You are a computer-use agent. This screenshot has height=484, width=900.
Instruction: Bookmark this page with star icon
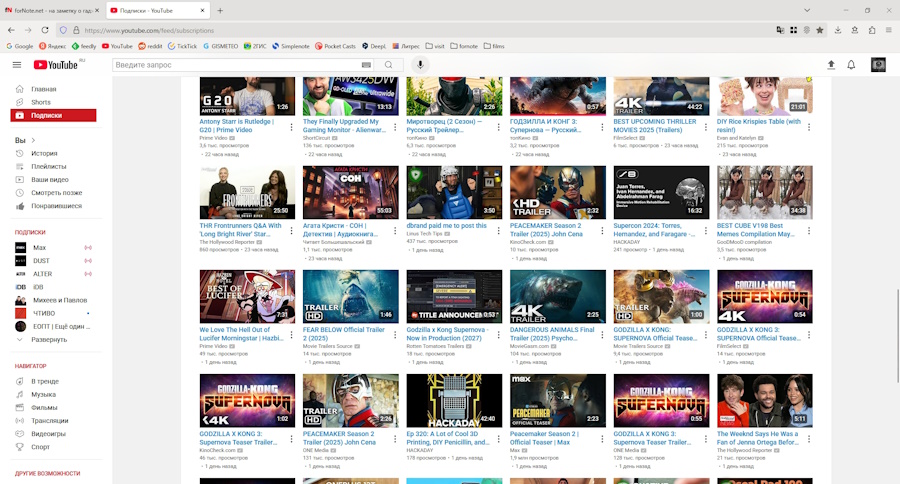click(820, 30)
